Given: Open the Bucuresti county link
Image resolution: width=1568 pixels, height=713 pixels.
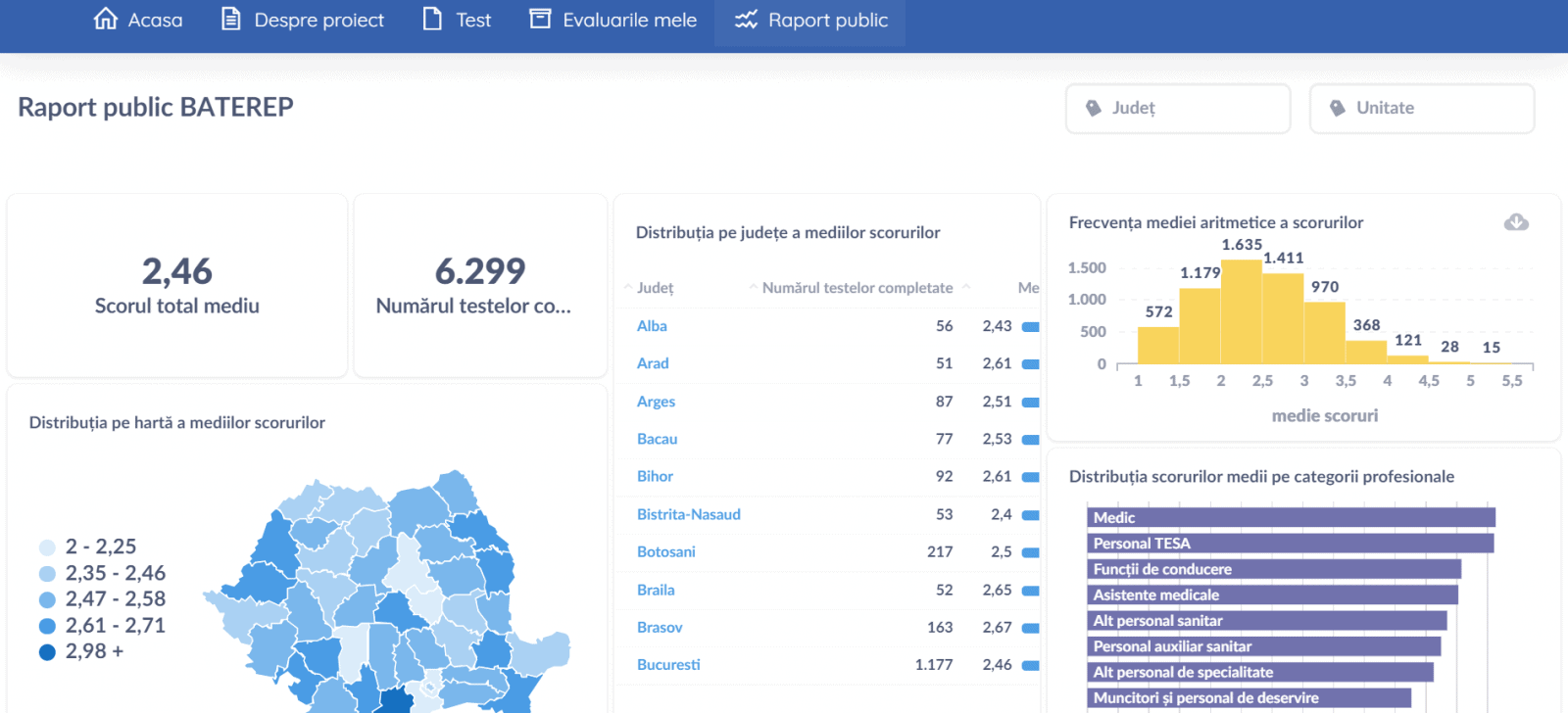Looking at the screenshot, I should (x=668, y=664).
